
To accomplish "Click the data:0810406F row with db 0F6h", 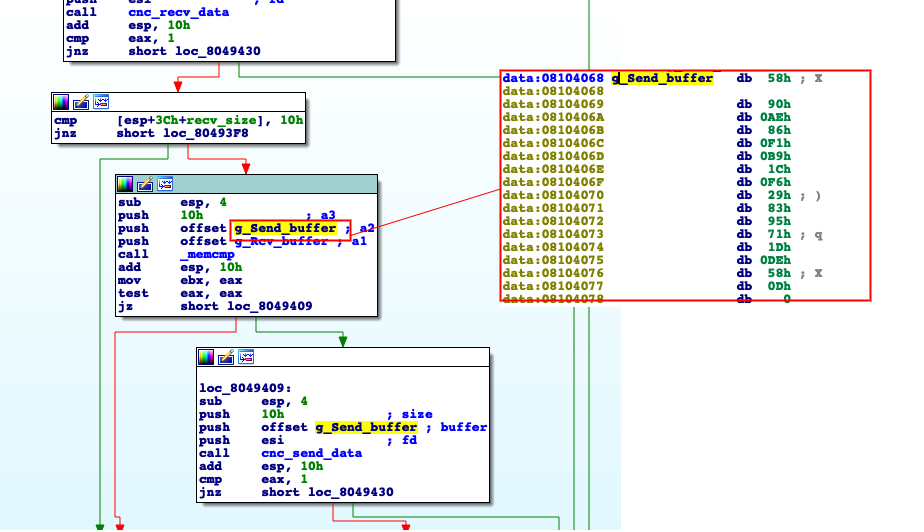I will coord(646,182).
